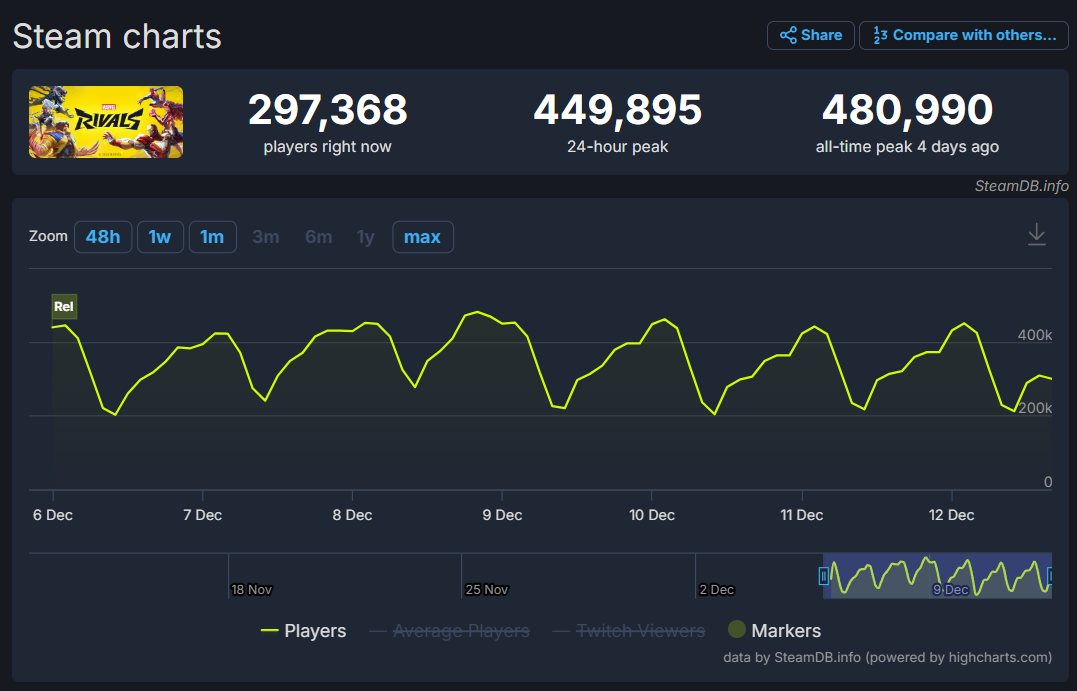This screenshot has height=691, width=1077.
Task: Toggle the Markers legend item
Action: pos(774,630)
